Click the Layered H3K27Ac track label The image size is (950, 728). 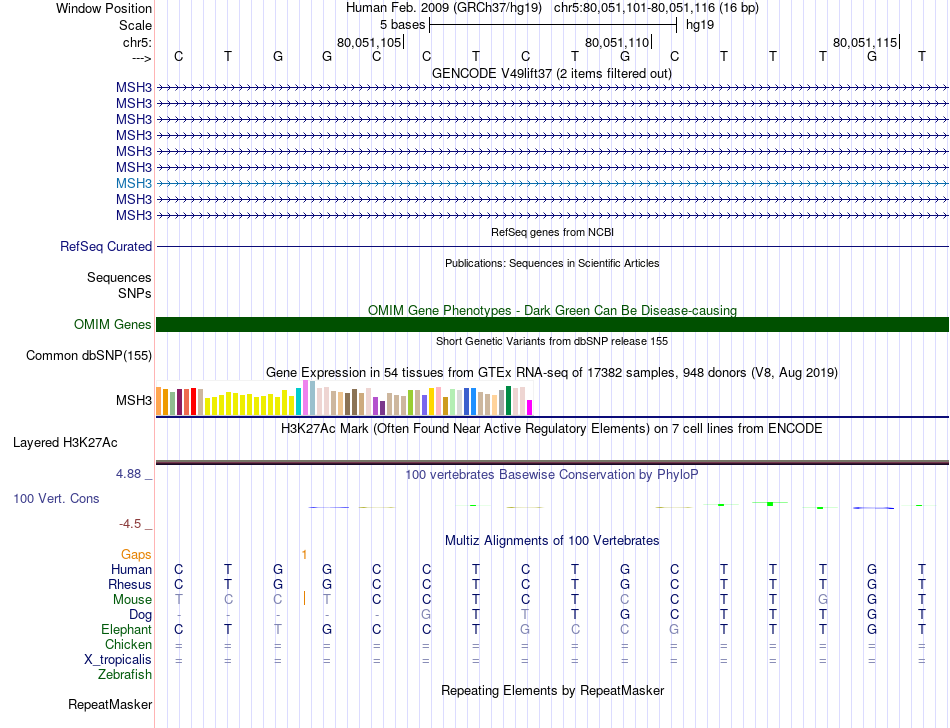pos(65,443)
